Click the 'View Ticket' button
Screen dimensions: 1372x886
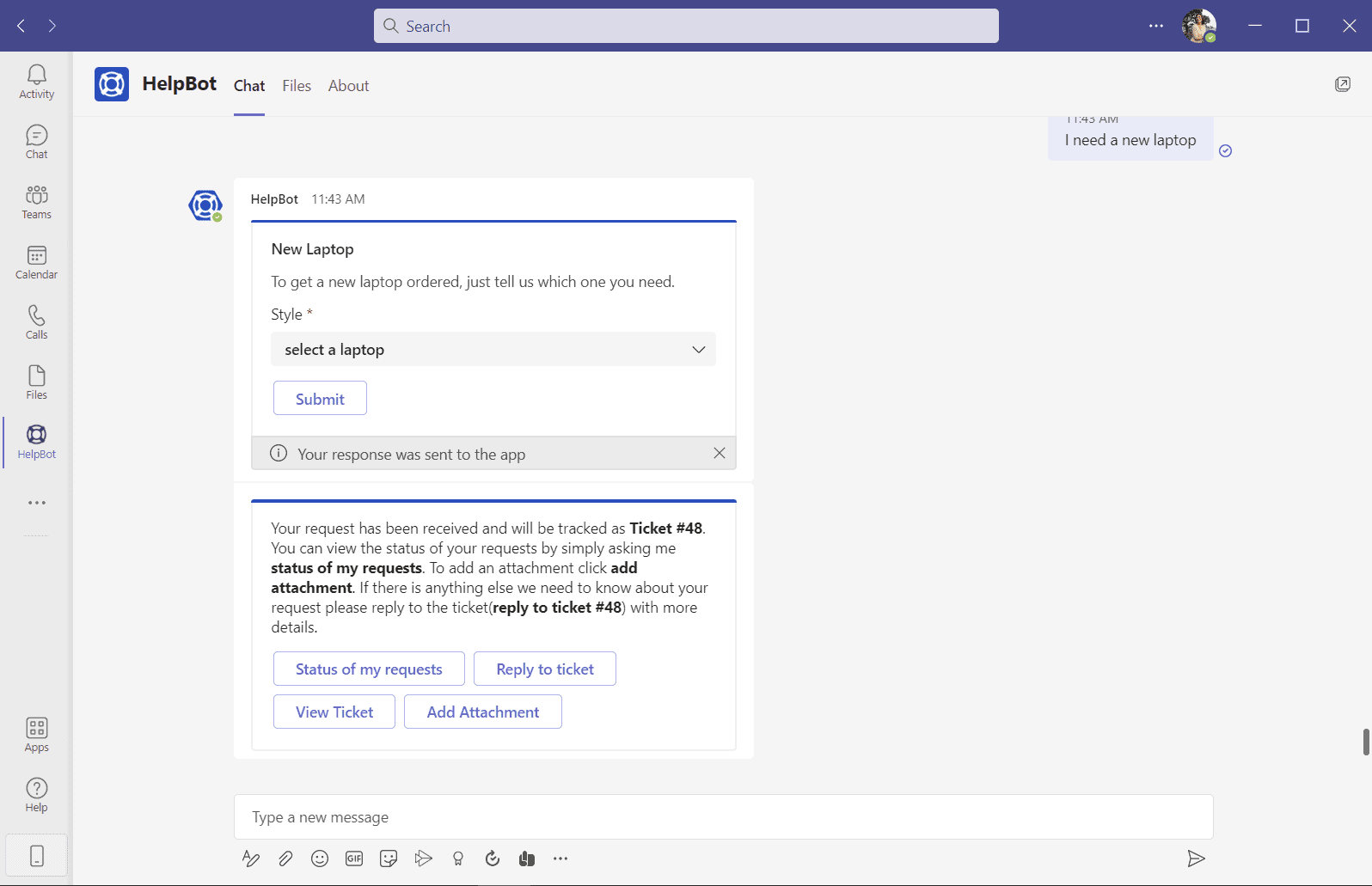point(334,712)
